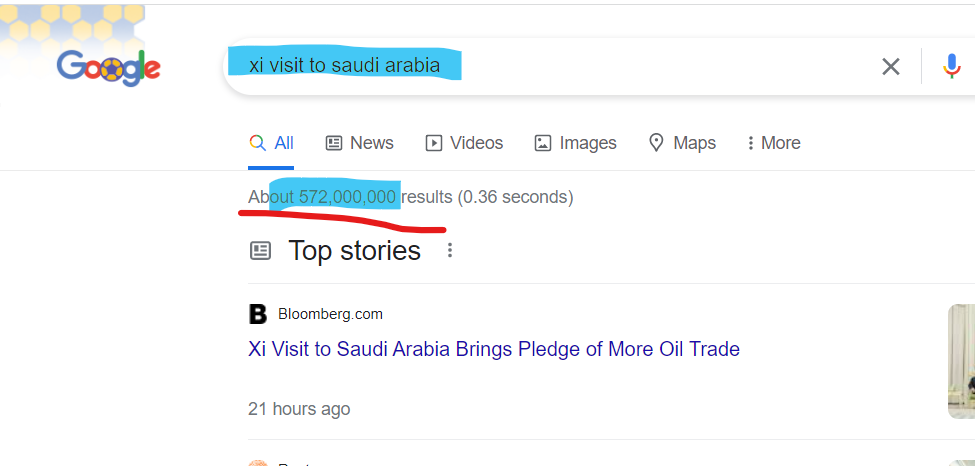Click the newspaper icon beside Top stories
This screenshot has width=975, height=466.
point(260,250)
